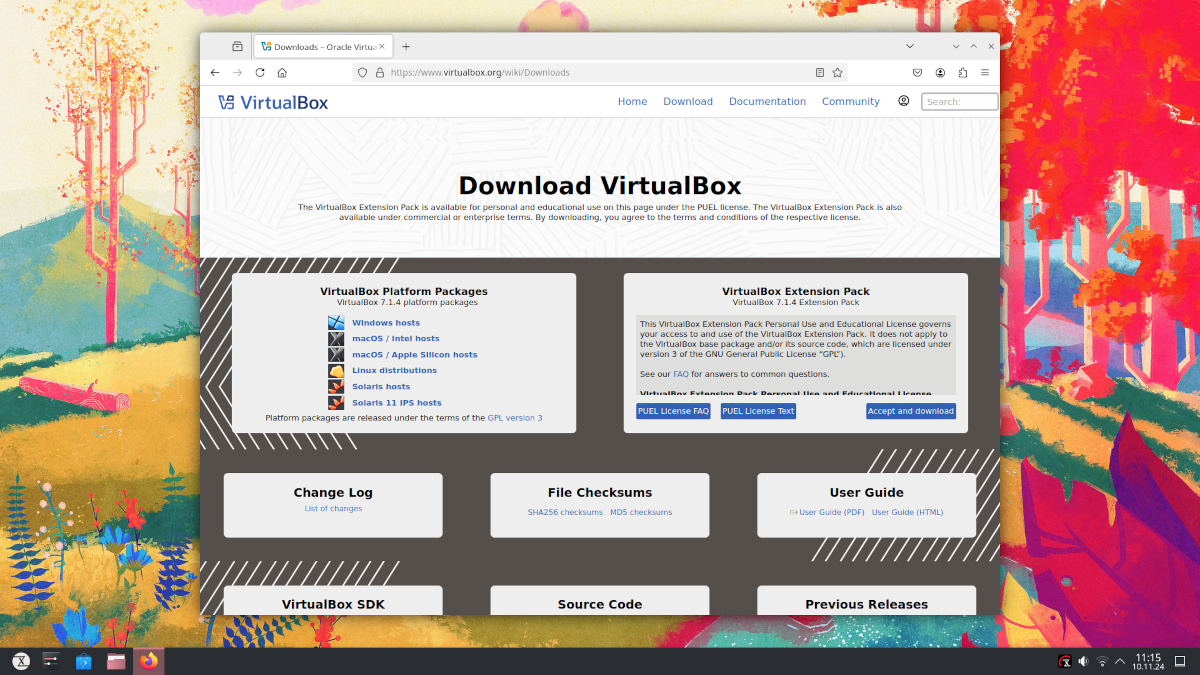Show site security padlock information

(x=380, y=73)
